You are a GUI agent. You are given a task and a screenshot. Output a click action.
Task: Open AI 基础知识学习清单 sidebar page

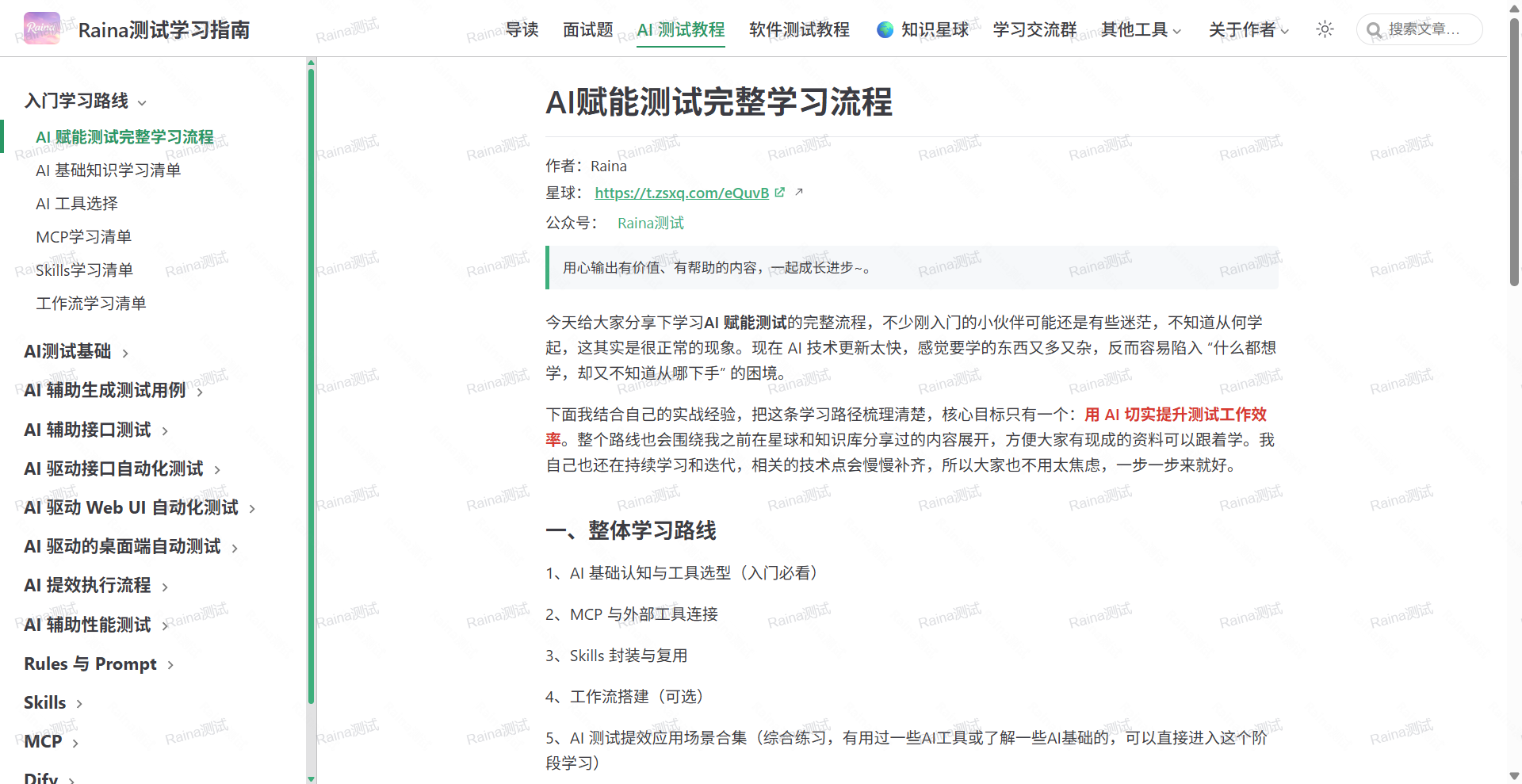[109, 170]
